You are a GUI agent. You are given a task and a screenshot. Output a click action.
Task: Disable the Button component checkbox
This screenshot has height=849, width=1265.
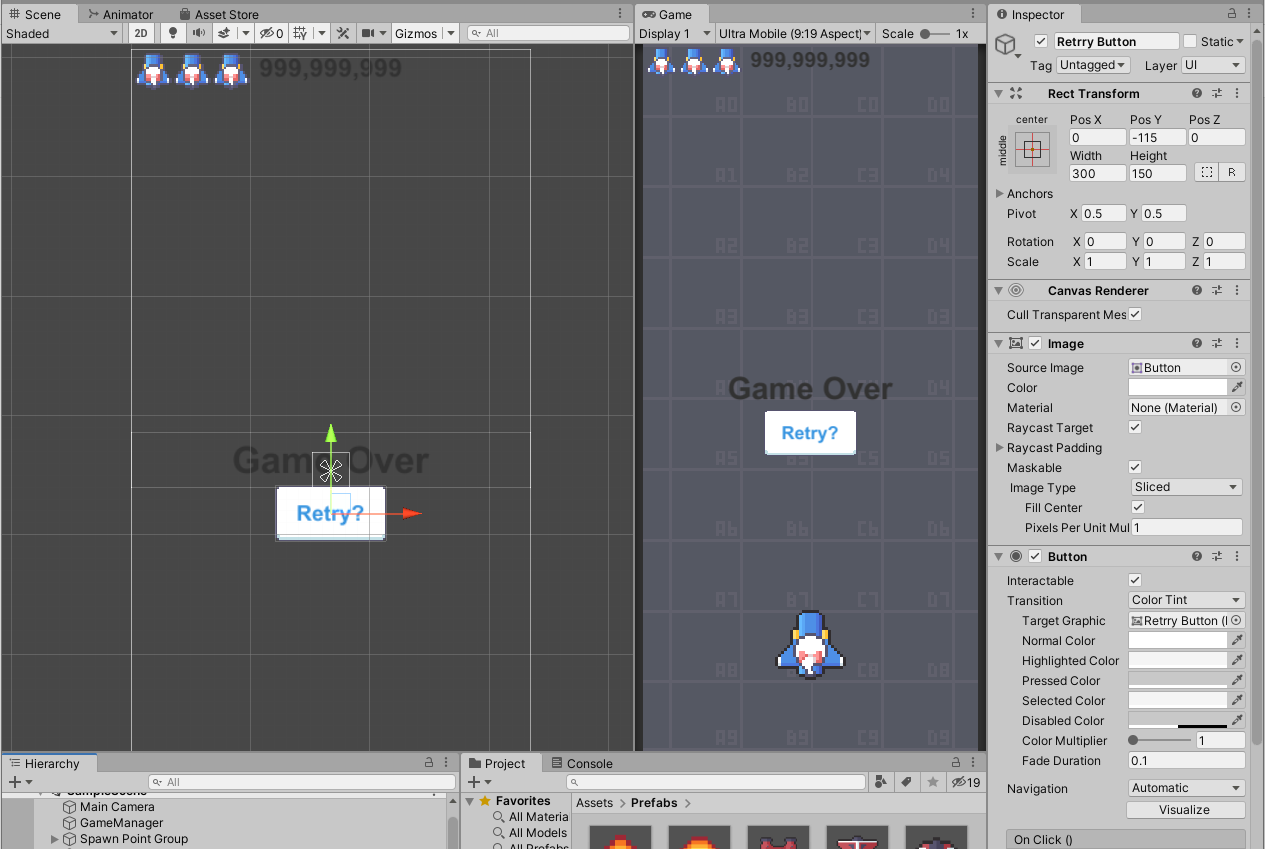point(1035,556)
